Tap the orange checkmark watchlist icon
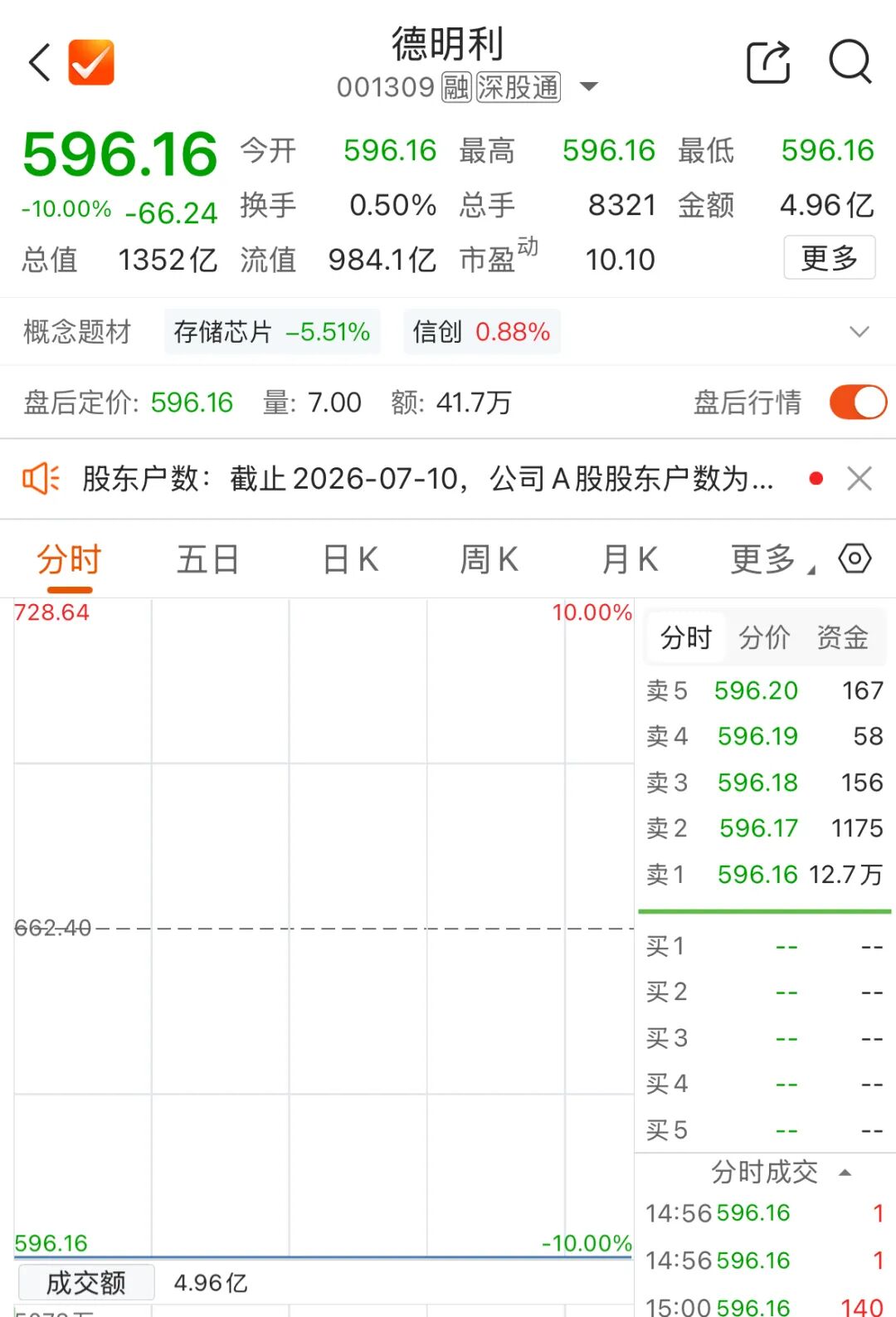This screenshot has width=896, height=1317. point(91,62)
